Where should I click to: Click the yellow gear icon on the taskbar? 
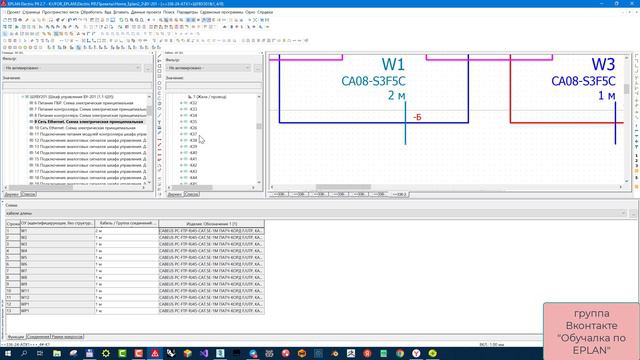tap(106, 353)
